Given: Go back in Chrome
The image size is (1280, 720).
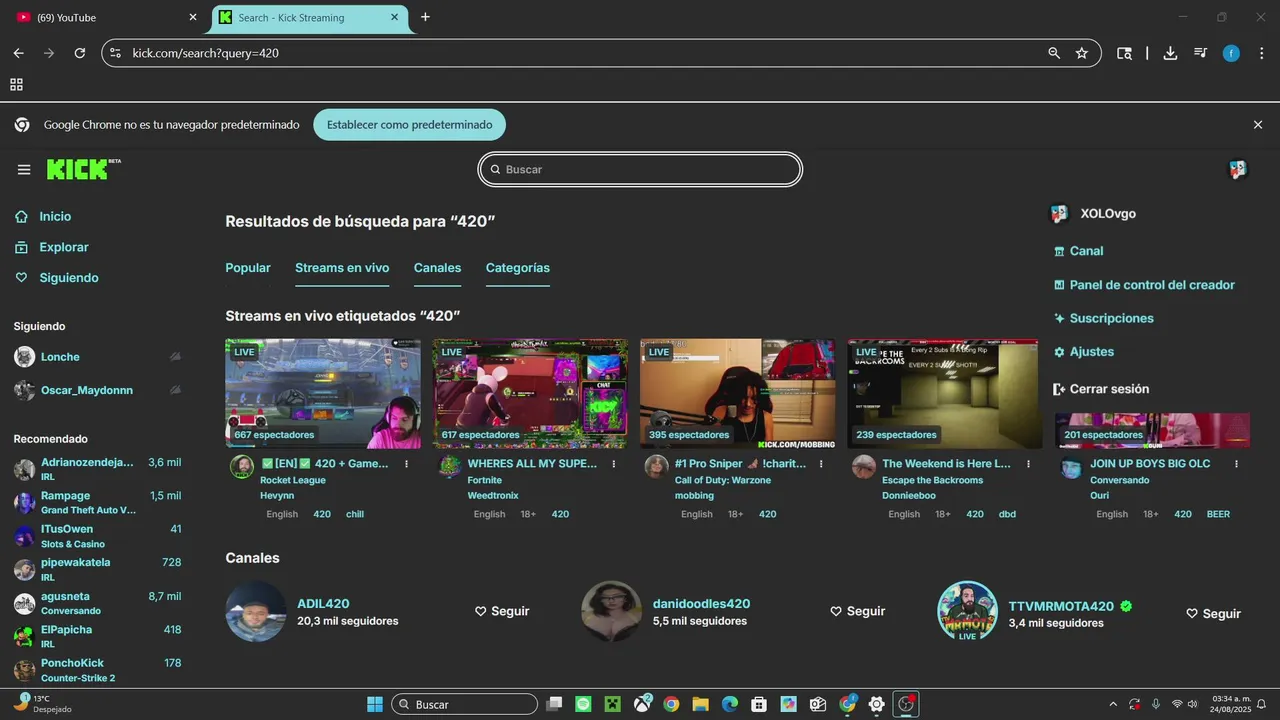Looking at the screenshot, I should pyautogui.click(x=18, y=53).
